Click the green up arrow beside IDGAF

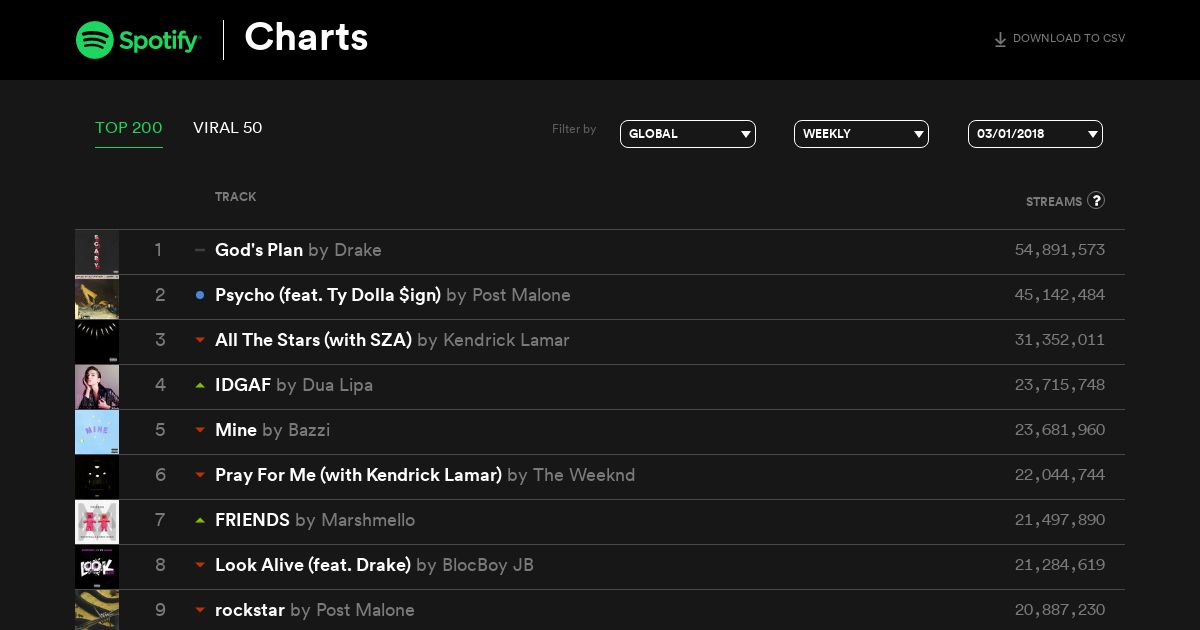(200, 385)
